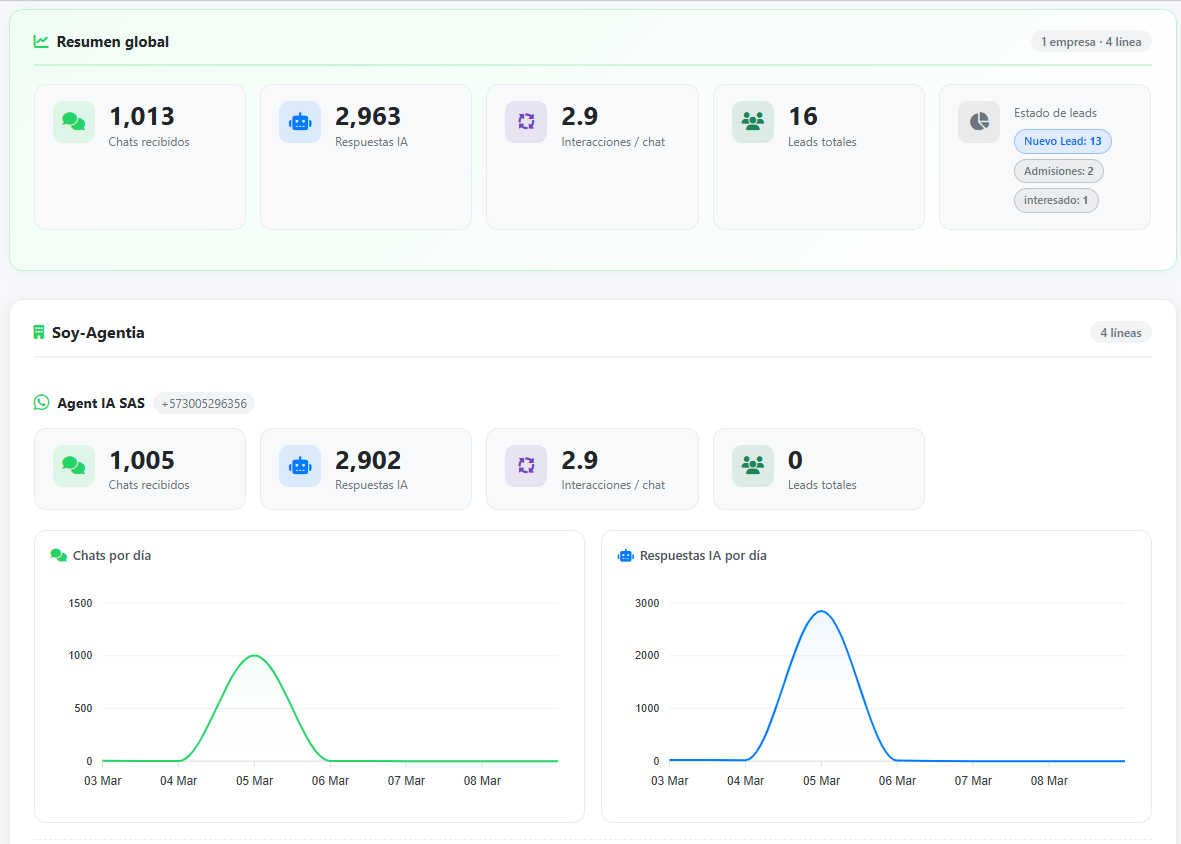1181x844 pixels.
Task: Click the global Chats recibidos chat bubble icon
Action: tap(74, 121)
